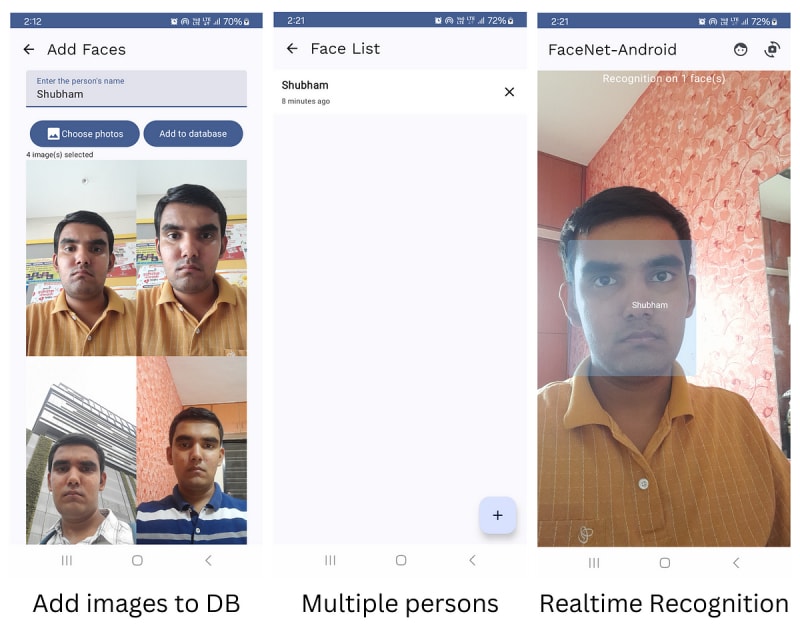Tap the Shubham label on detected face
Screen dimensions: 800x640
click(649, 305)
